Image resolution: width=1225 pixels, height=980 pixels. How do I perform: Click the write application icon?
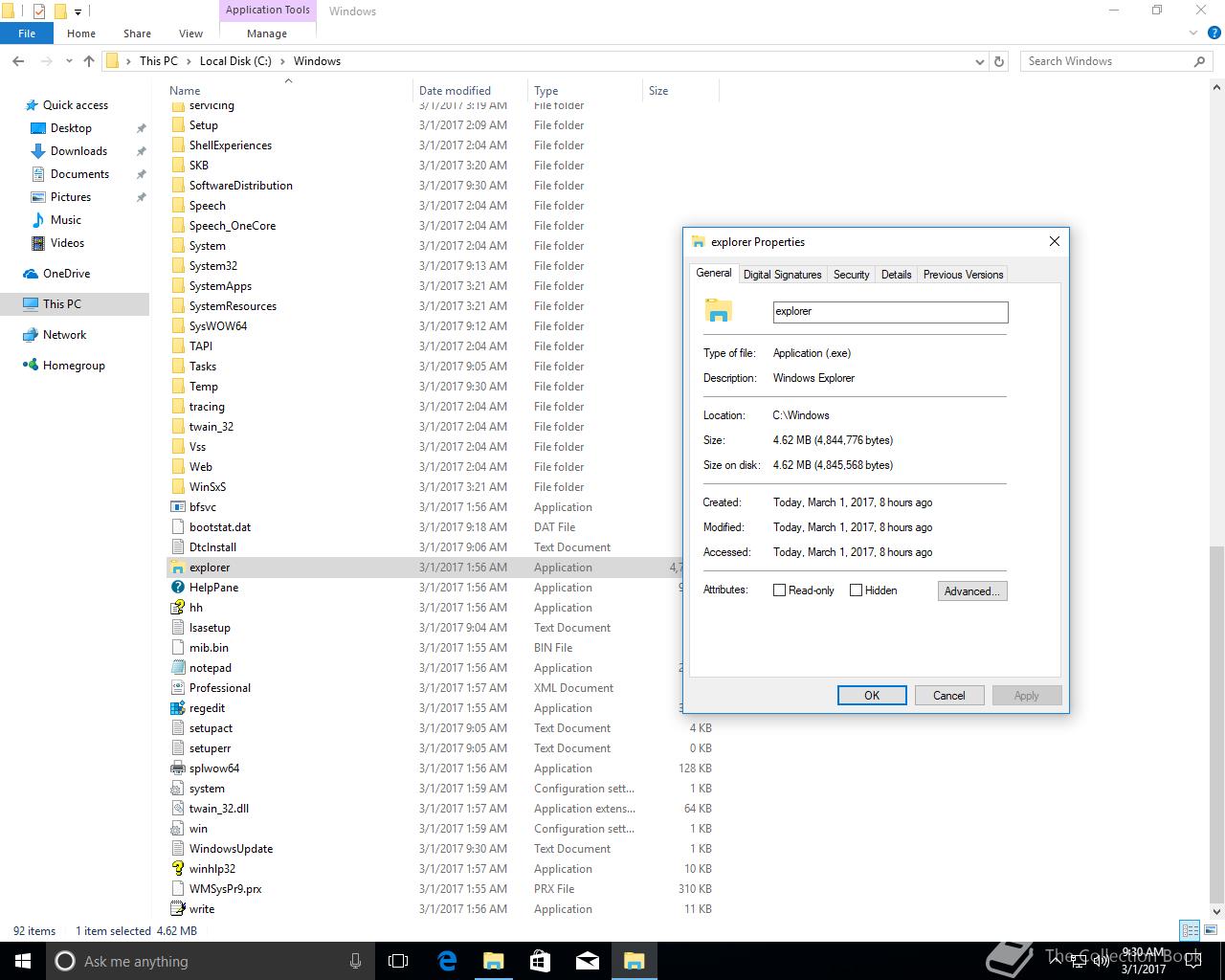tap(178, 909)
